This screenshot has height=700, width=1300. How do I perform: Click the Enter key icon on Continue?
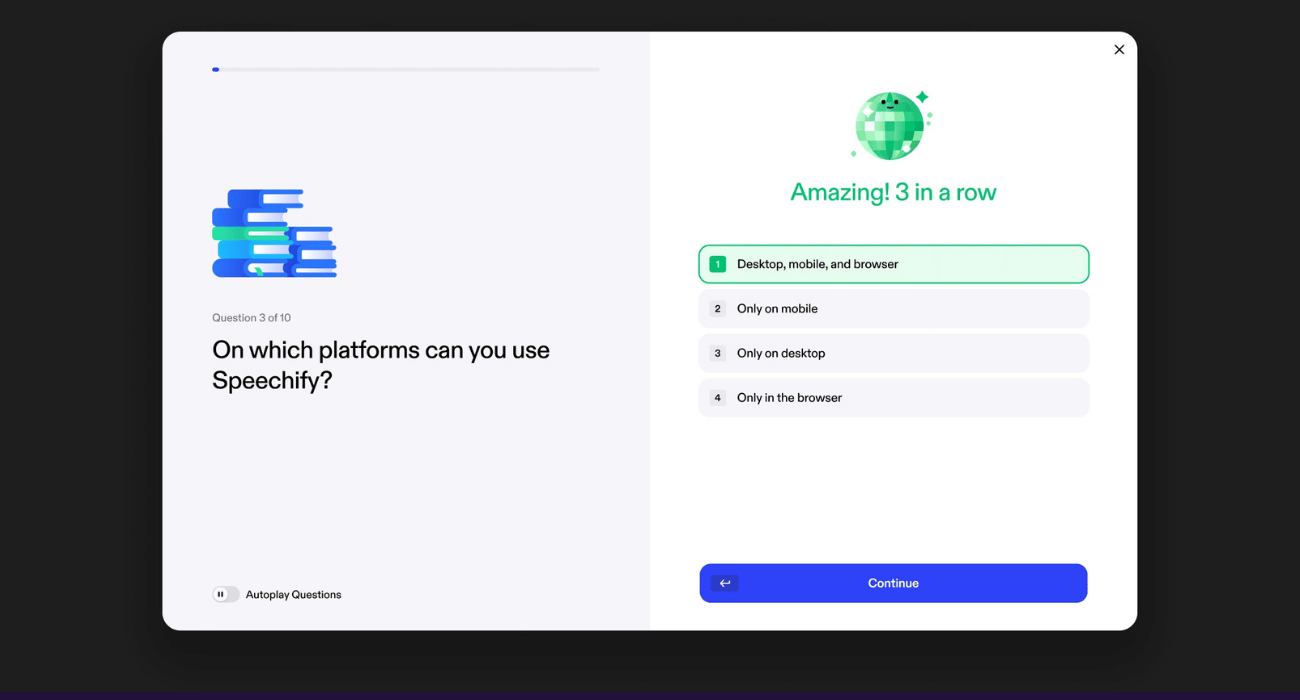[x=725, y=583]
